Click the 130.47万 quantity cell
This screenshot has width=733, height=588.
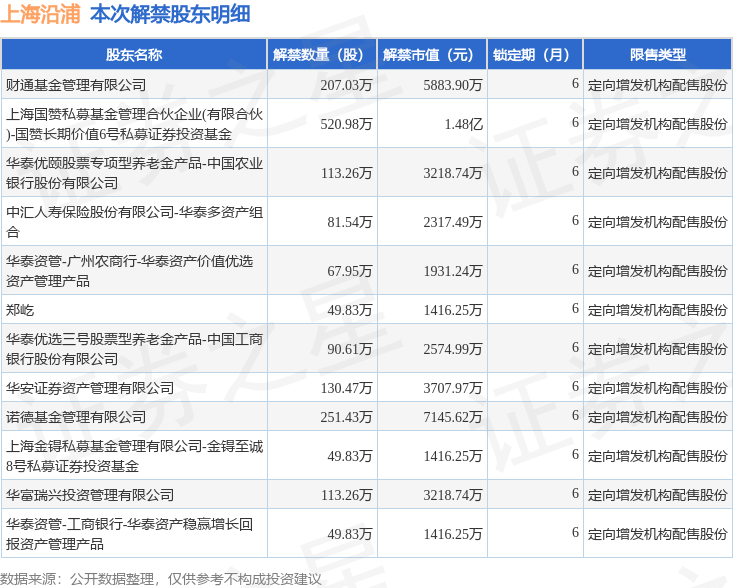[346, 388]
